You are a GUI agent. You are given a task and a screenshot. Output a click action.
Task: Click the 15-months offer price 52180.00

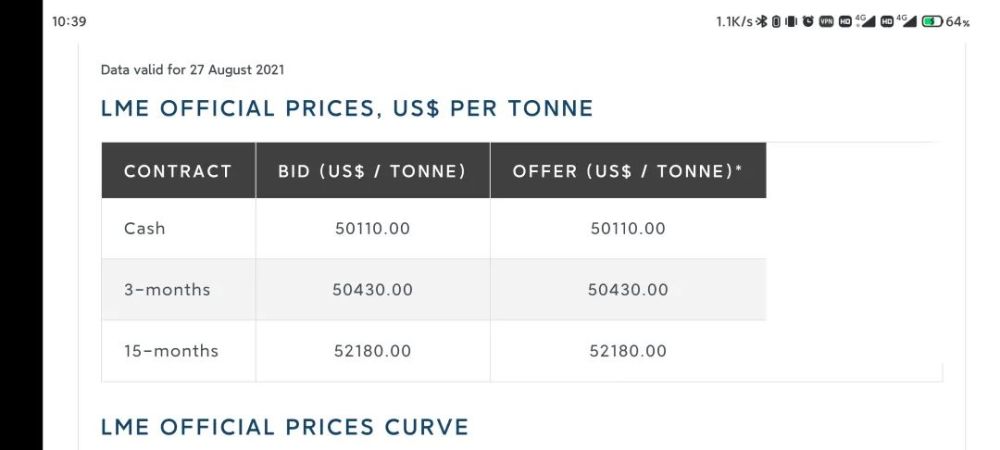click(x=628, y=351)
